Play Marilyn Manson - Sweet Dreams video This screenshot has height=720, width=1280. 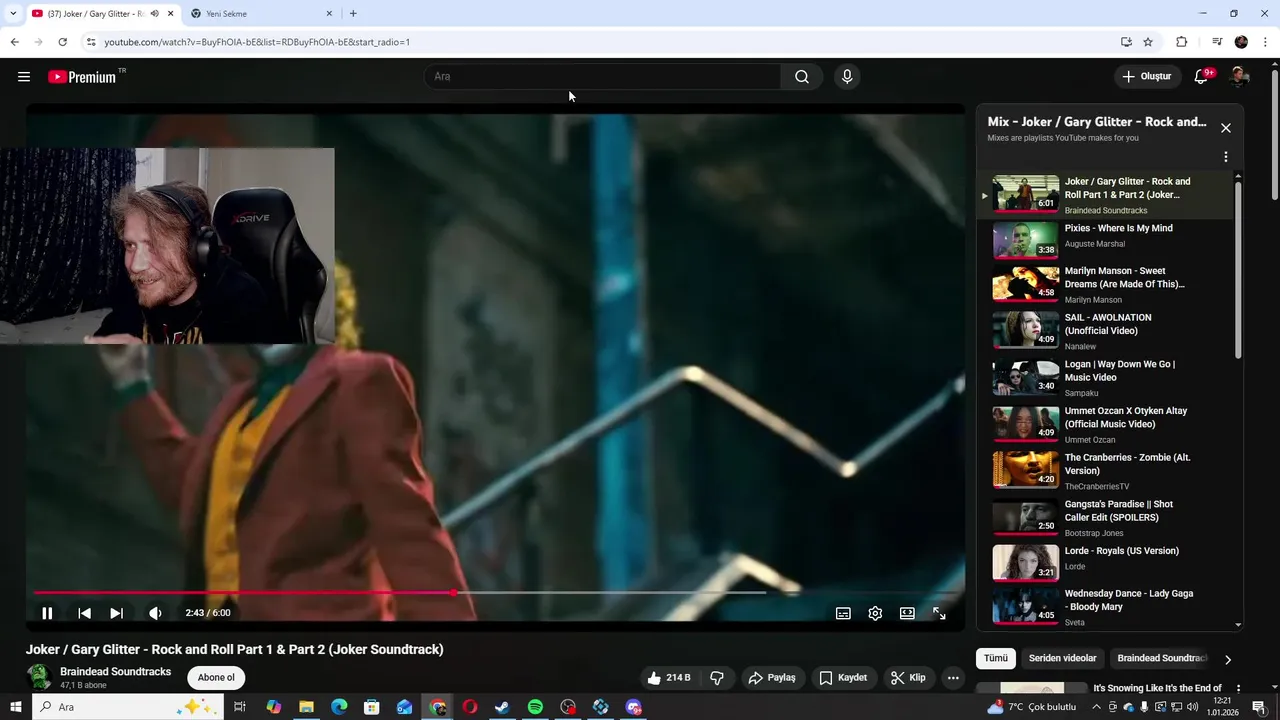click(x=1105, y=284)
